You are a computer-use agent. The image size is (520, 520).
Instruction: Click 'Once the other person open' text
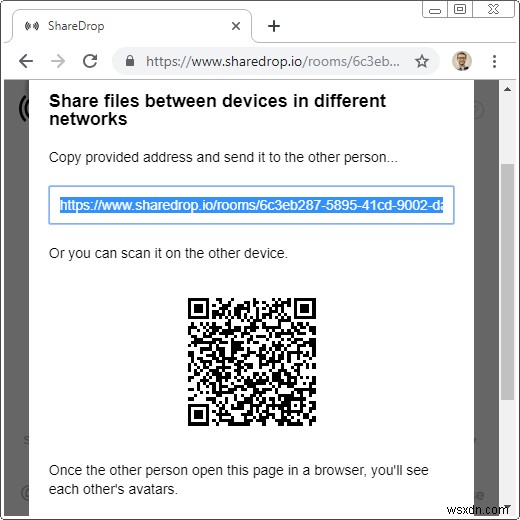[239, 480]
